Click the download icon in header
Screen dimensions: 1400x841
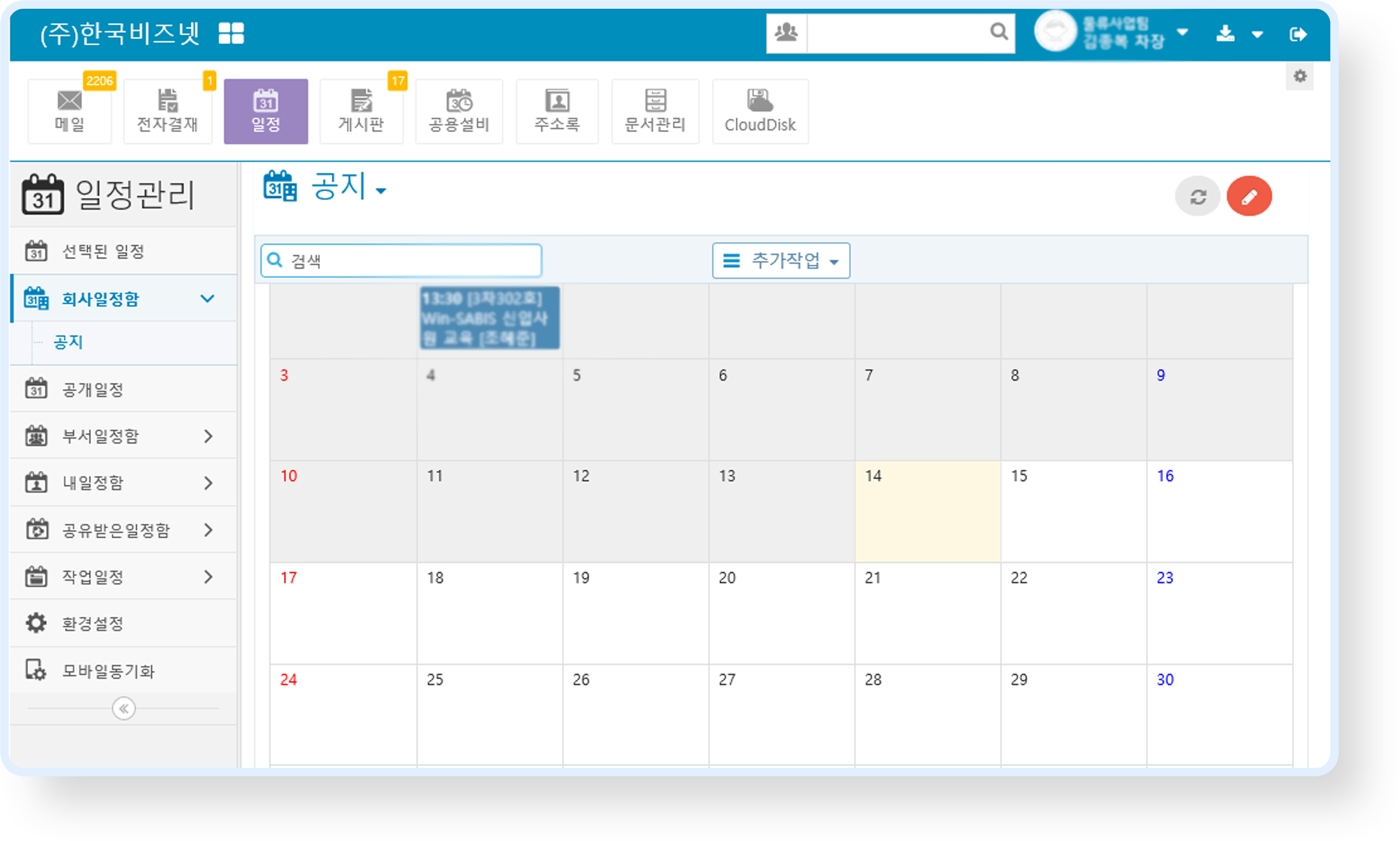[1225, 33]
